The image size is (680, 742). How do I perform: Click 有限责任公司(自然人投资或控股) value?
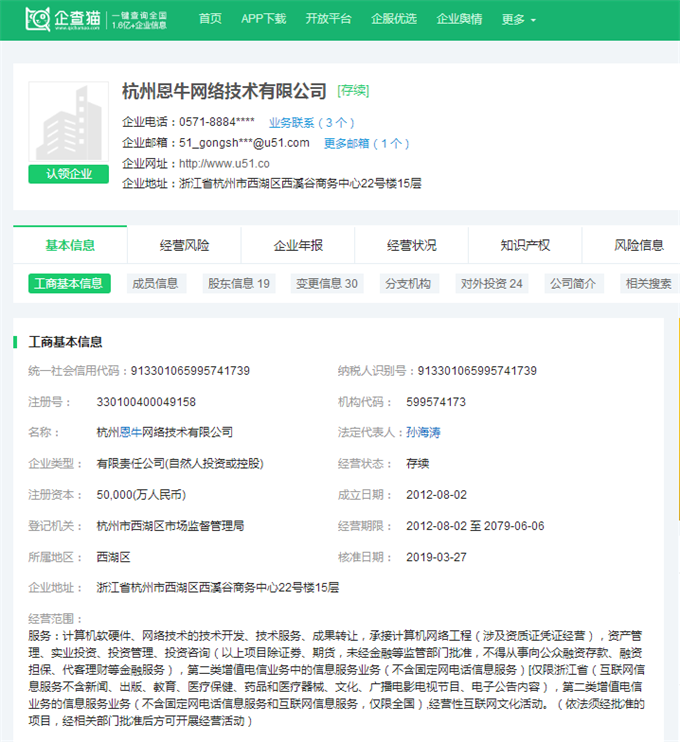coord(180,463)
